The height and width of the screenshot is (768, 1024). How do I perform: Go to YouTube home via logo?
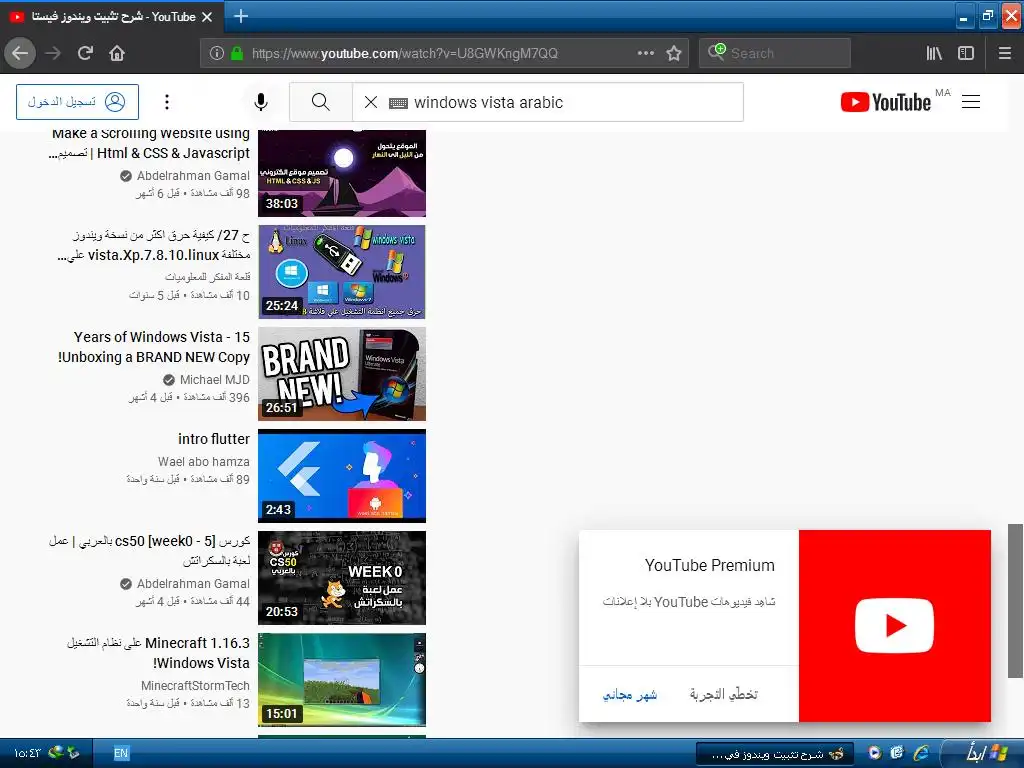(886, 102)
